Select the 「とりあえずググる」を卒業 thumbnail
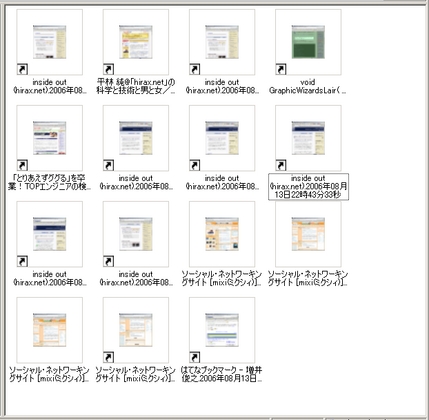The image size is (429, 420). click(50, 138)
